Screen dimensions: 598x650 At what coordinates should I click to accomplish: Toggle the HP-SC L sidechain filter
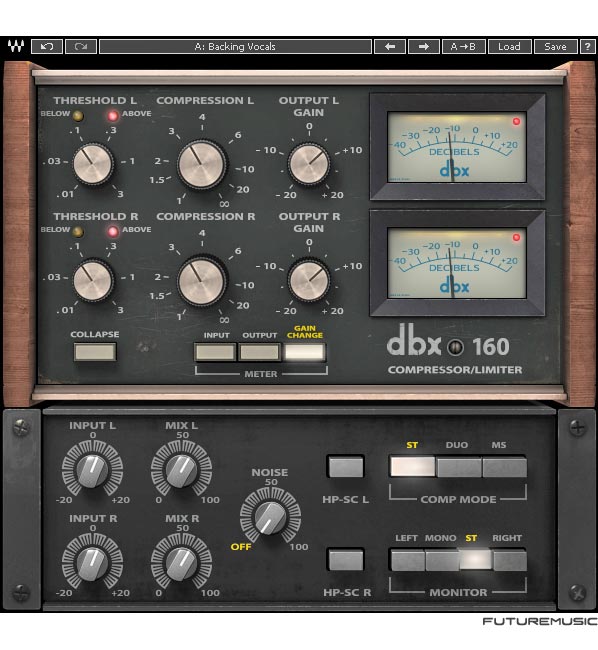point(346,467)
